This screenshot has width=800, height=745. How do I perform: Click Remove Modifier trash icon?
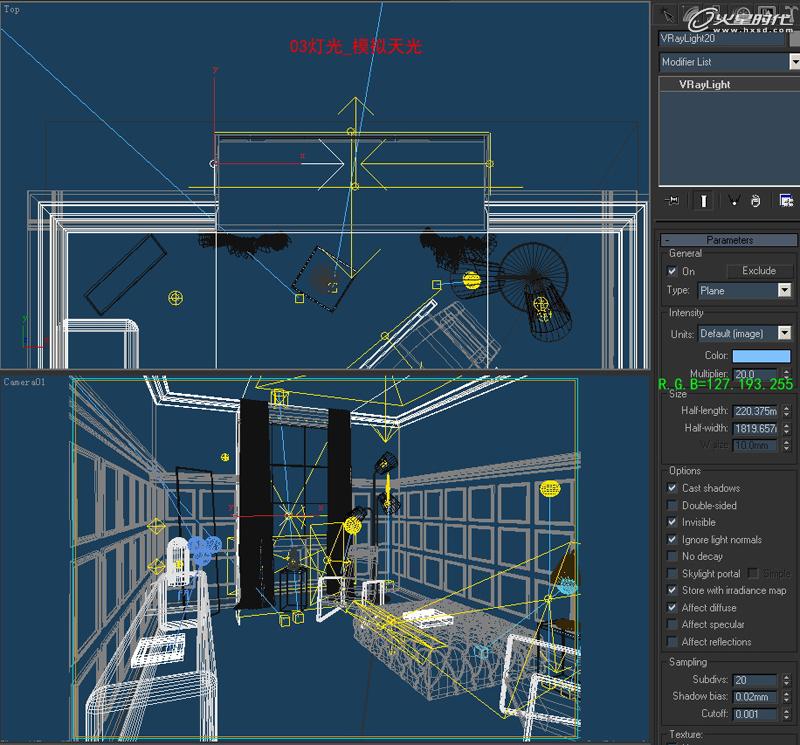(x=756, y=201)
